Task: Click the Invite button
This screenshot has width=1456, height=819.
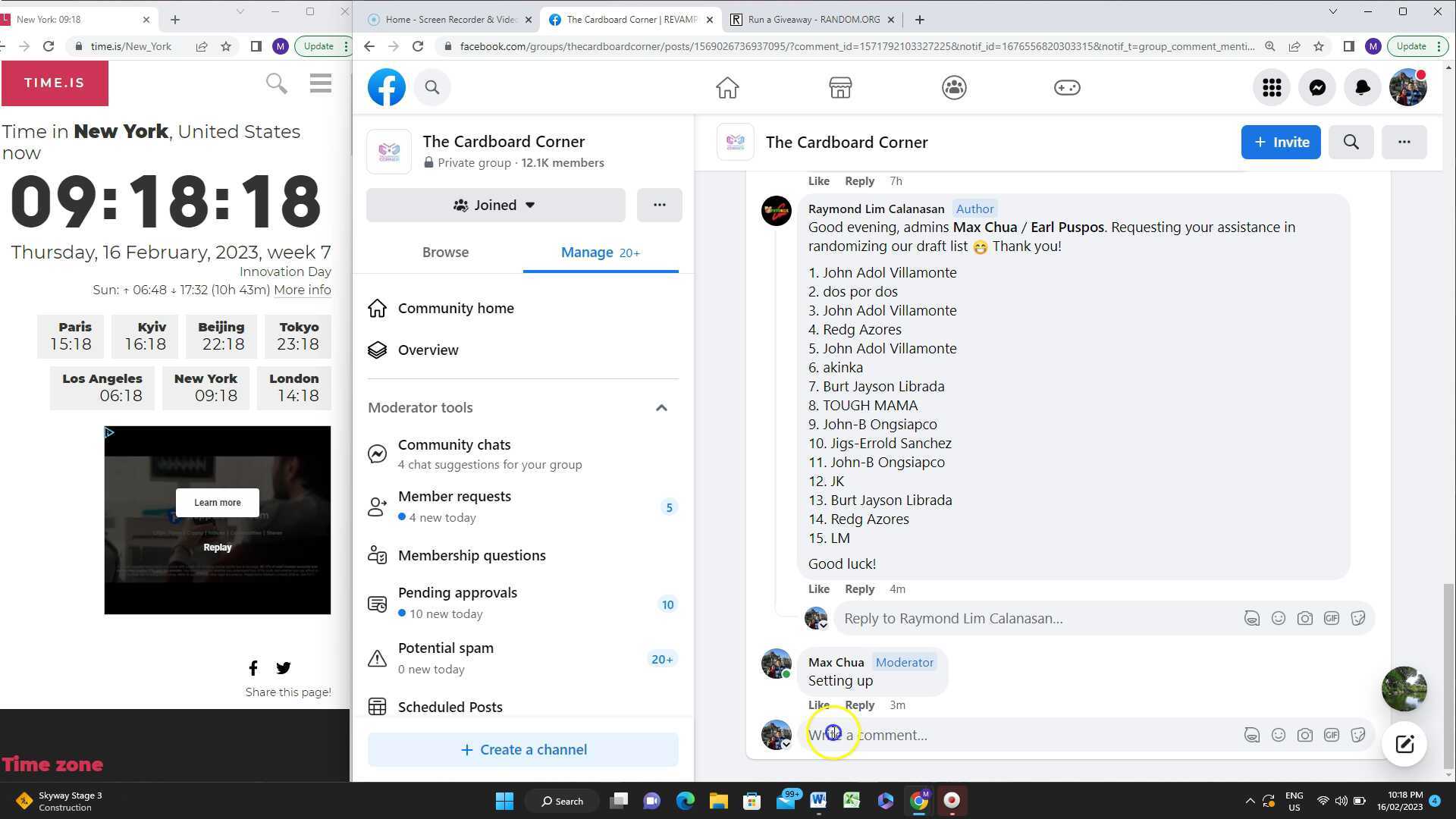Action: tap(1280, 143)
